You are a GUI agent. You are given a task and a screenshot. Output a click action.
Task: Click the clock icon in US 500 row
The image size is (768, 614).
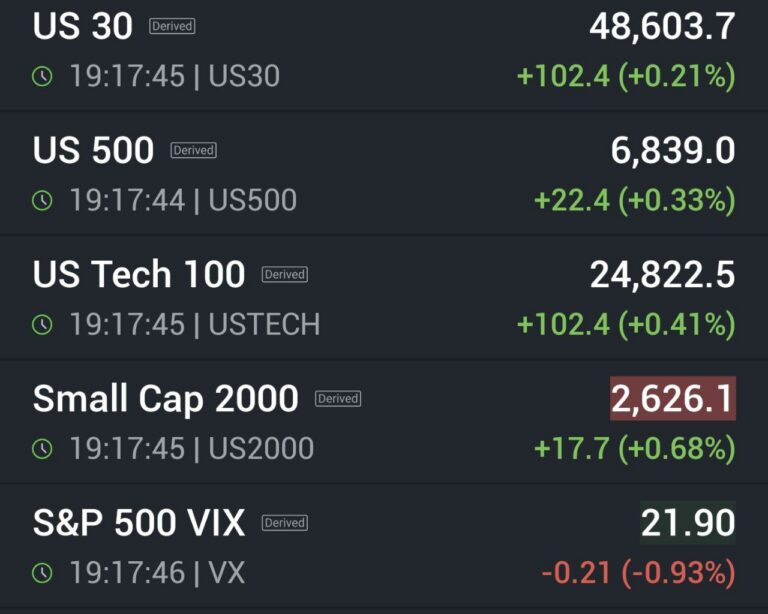point(42,201)
